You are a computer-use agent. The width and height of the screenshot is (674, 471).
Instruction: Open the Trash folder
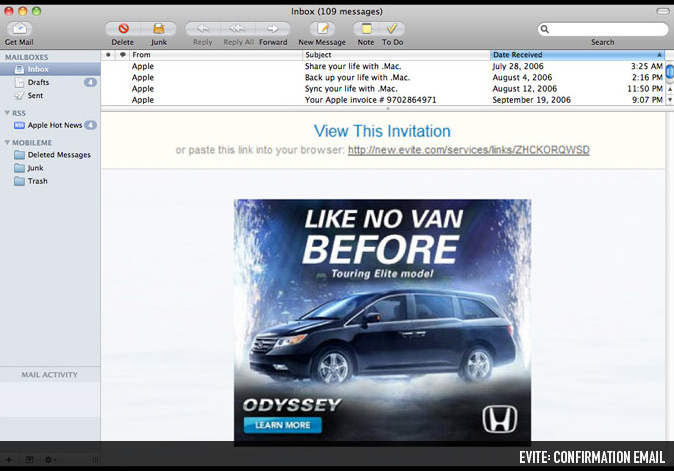point(50,181)
